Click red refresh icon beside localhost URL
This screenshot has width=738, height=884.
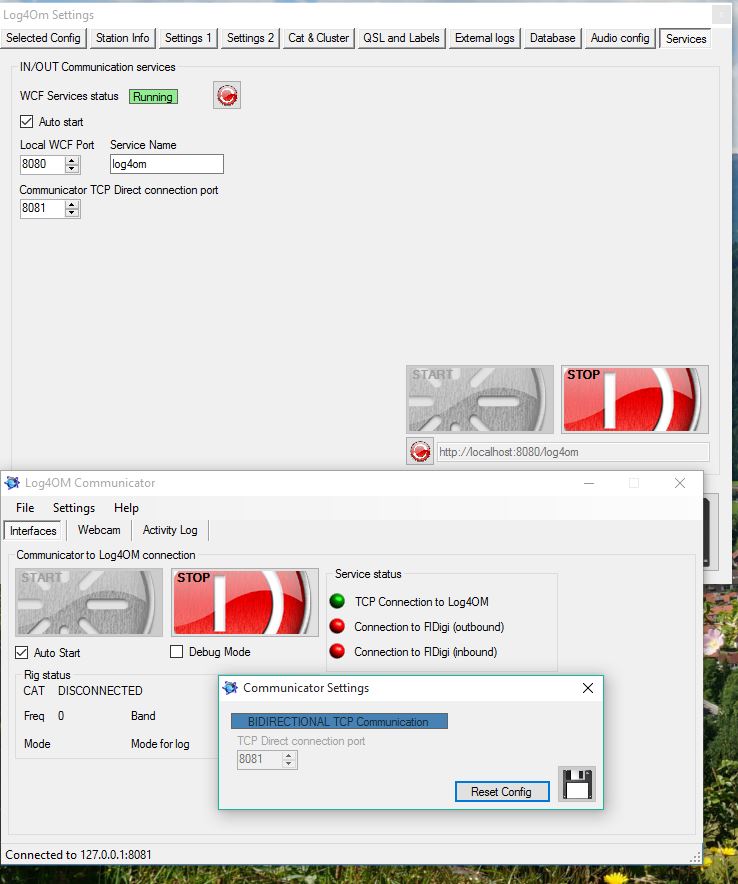coord(420,451)
